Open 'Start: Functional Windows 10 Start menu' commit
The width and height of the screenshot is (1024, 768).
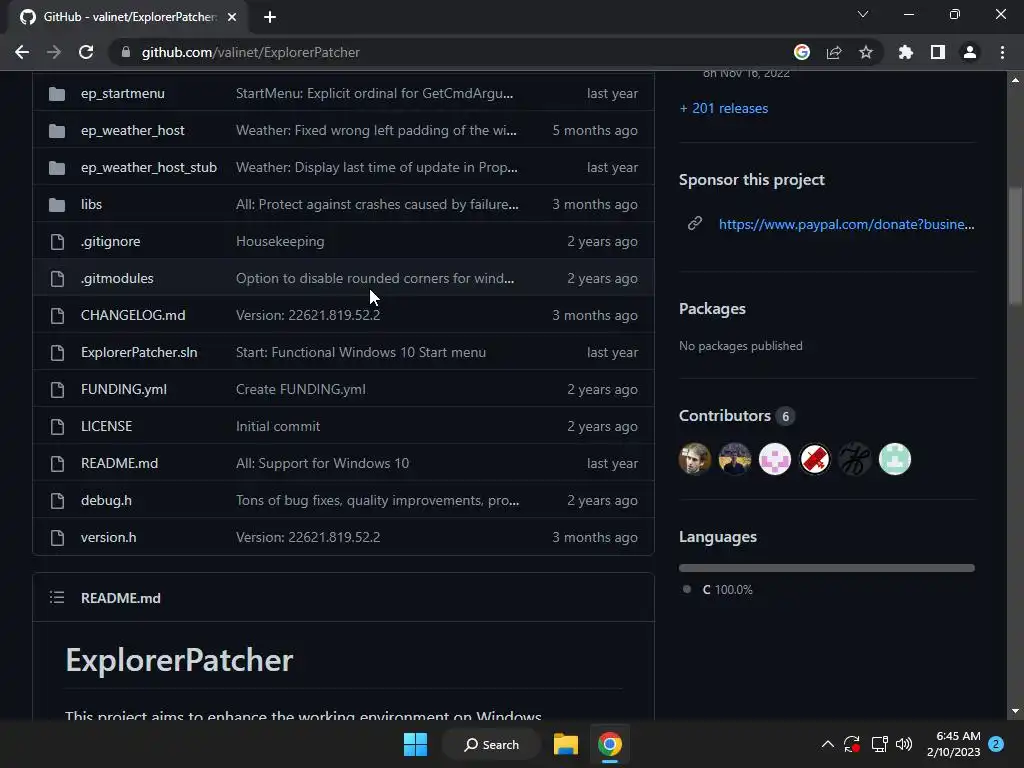[x=361, y=353]
